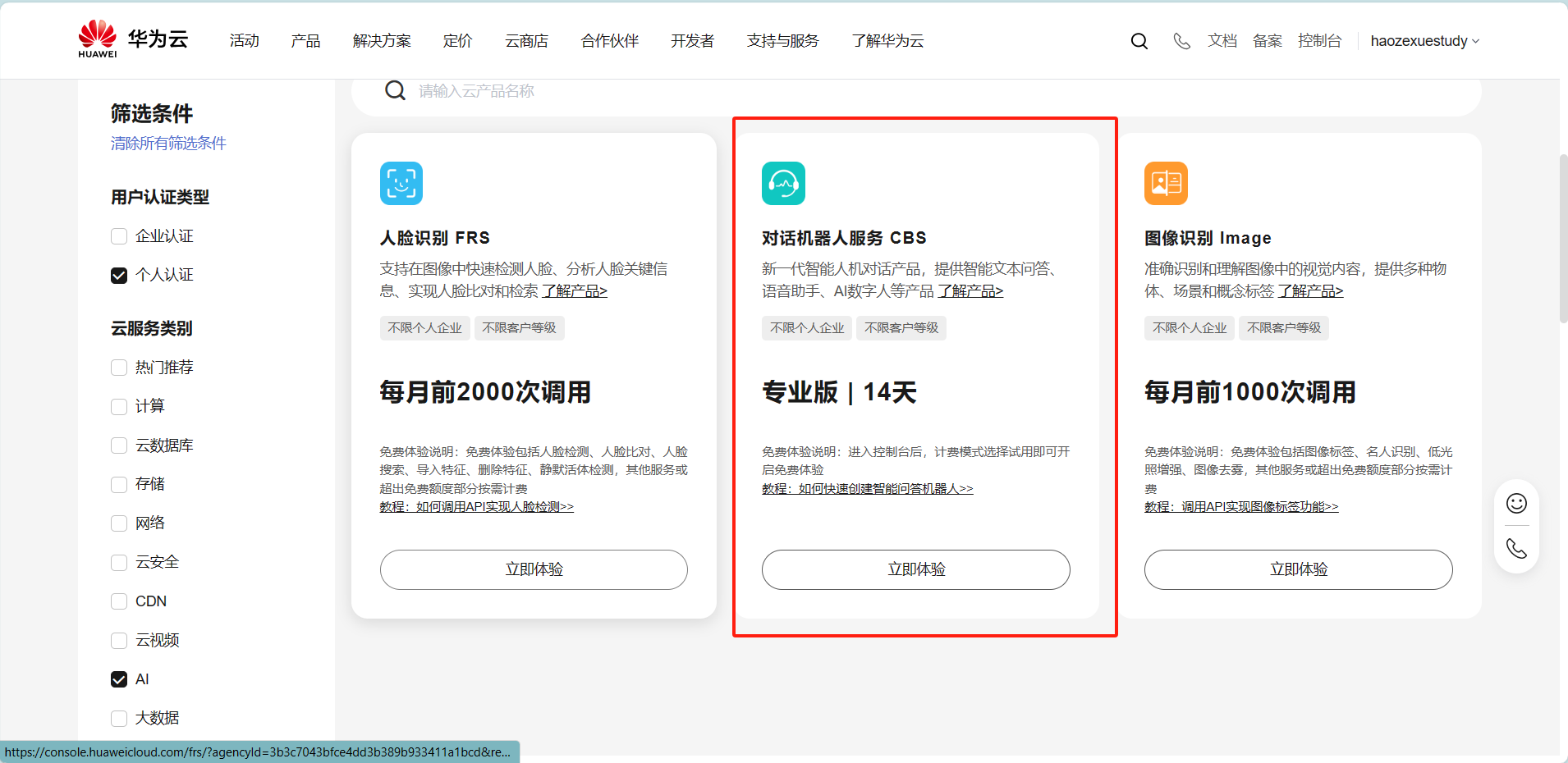Open the 开发者 menu

pos(692,41)
